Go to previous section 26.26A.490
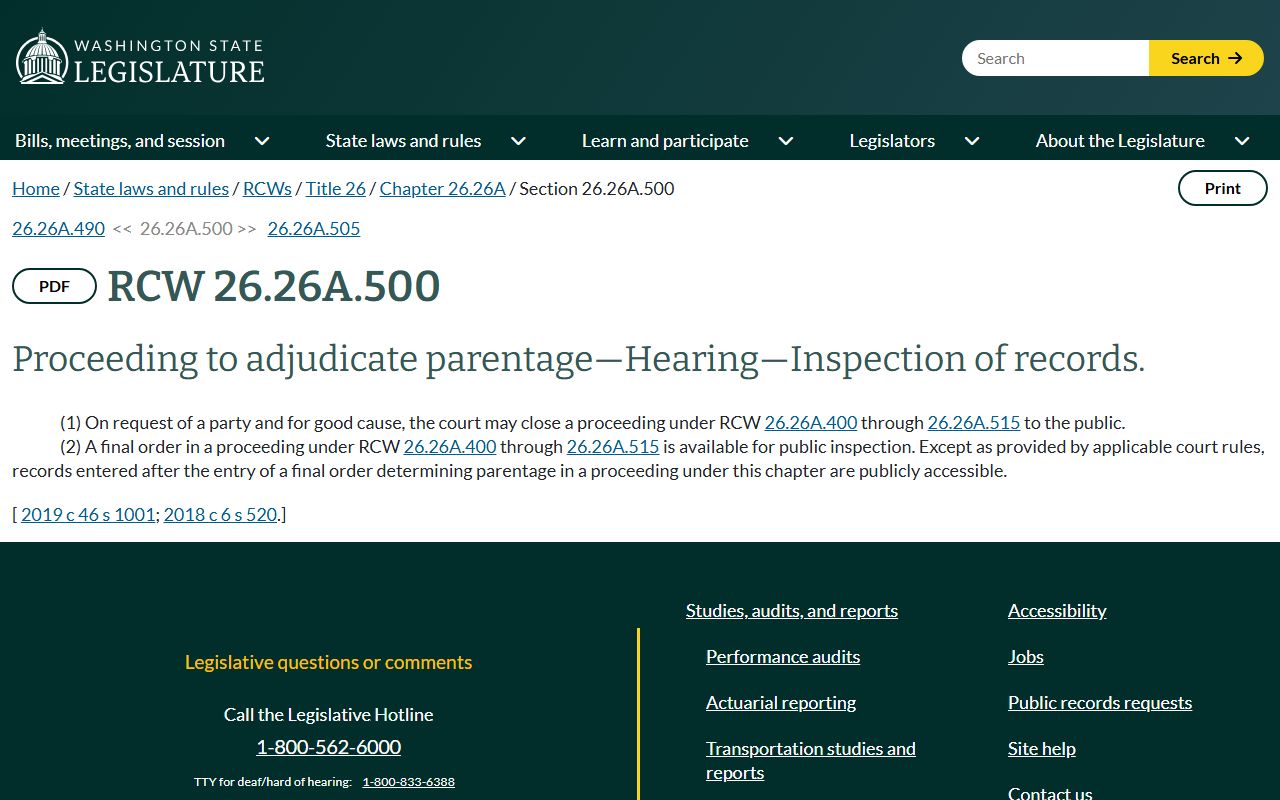The height and width of the screenshot is (800, 1280). tap(58, 228)
